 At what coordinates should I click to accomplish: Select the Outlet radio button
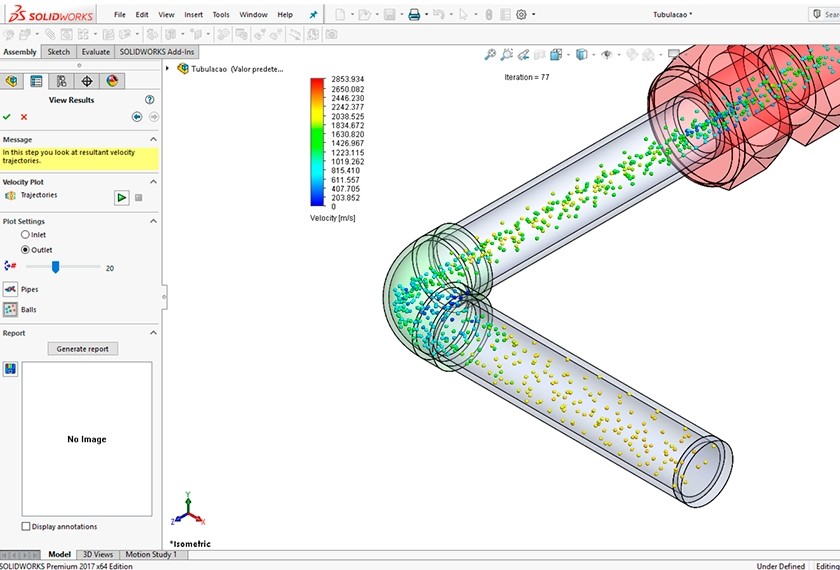click(25, 250)
